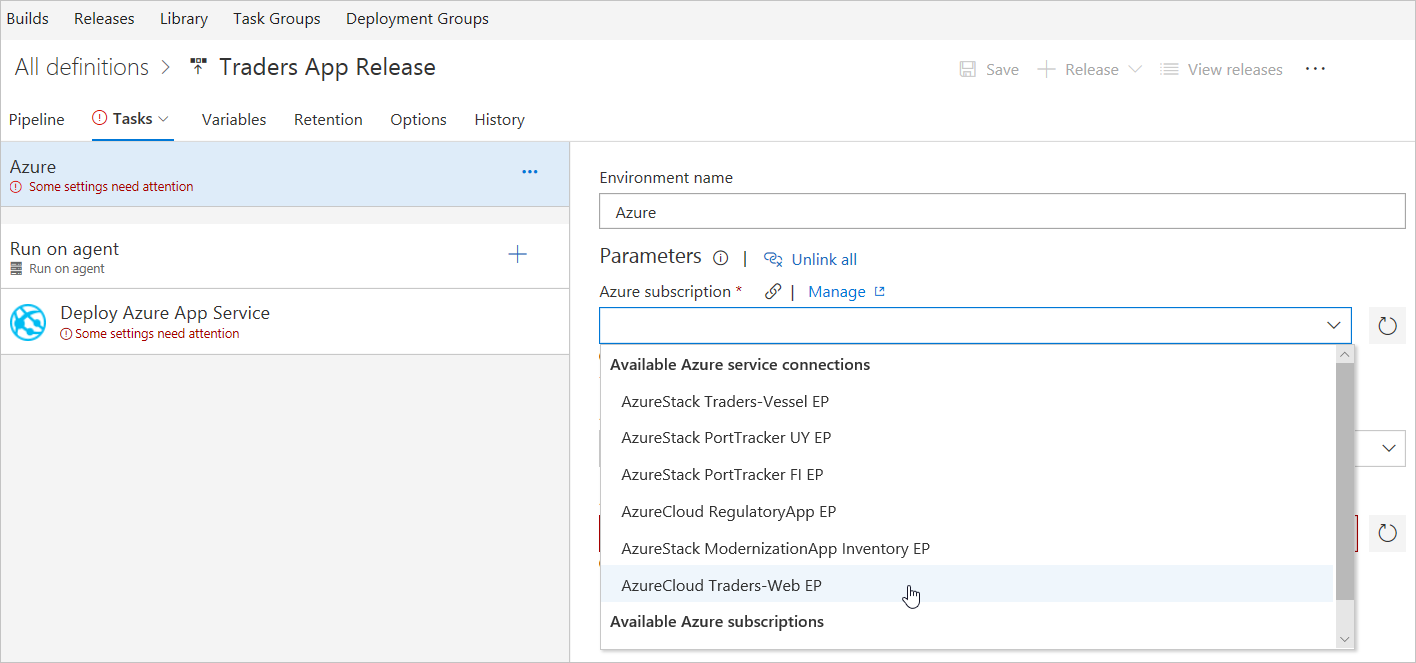Switch to the Variables tab
The image size is (1416, 663).
234,119
